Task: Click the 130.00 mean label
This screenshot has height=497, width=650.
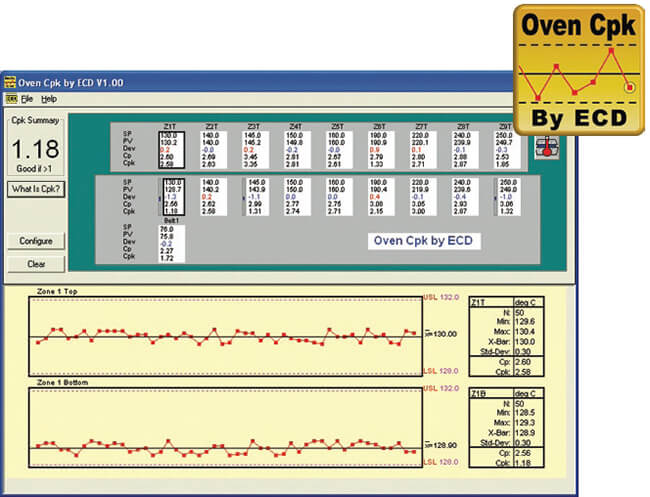Action: pyautogui.click(x=445, y=334)
